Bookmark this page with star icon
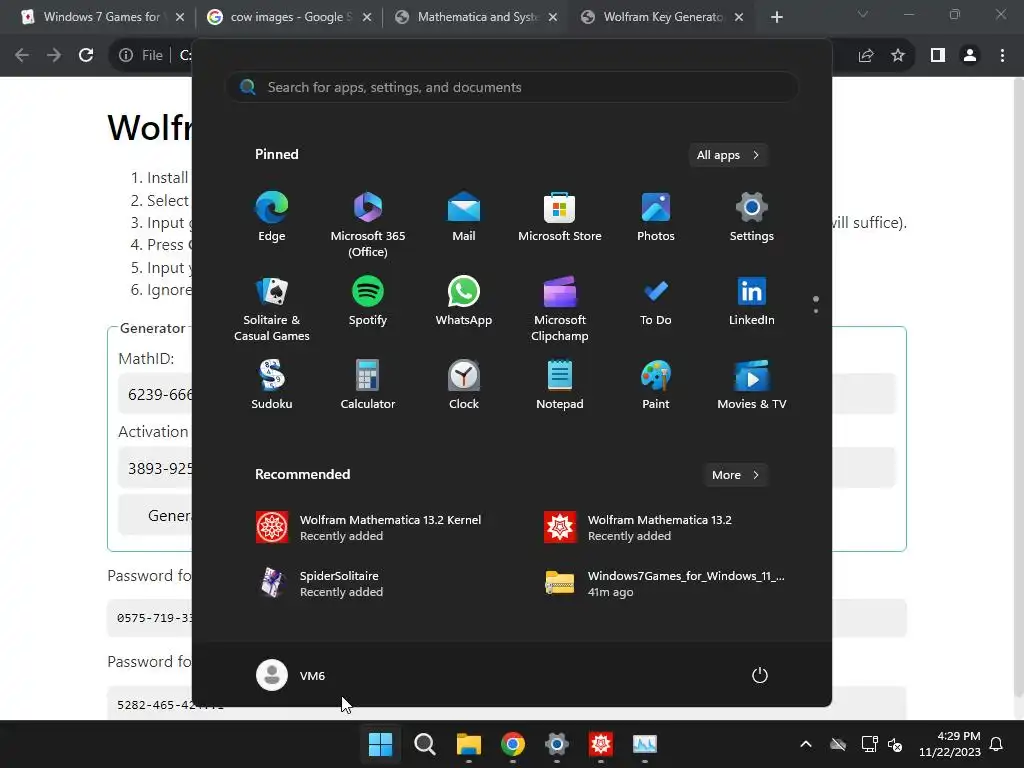The height and width of the screenshot is (768, 1024). pos(898,56)
